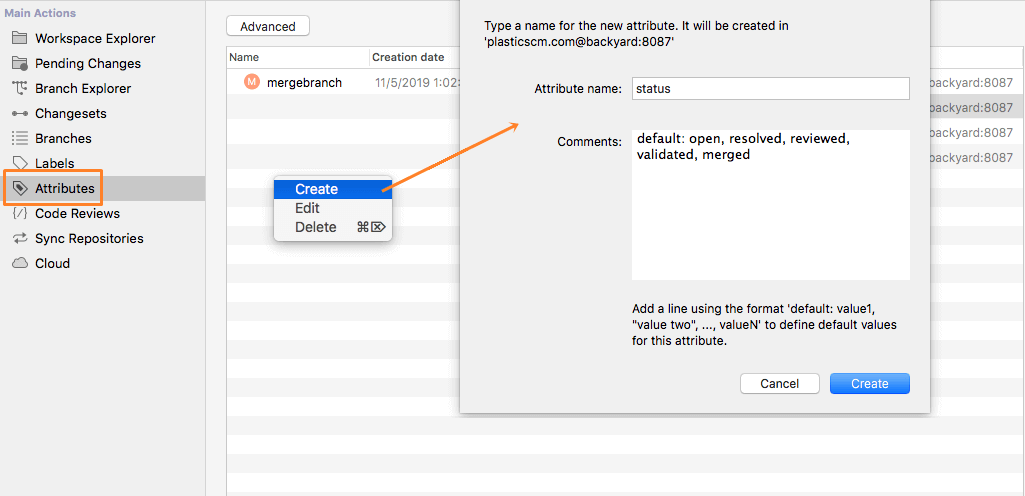Click the Cancel button in dialog

coord(779,384)
